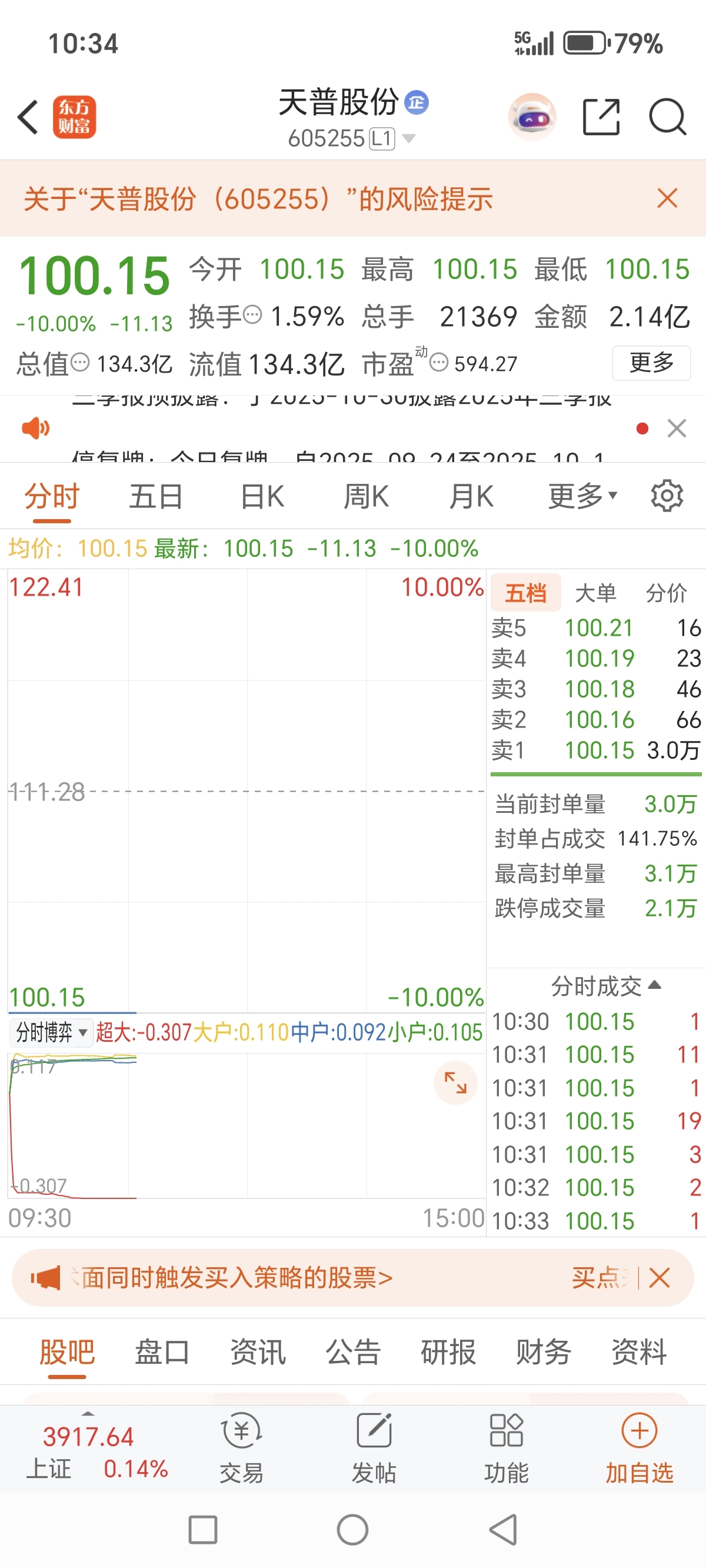This screenshot has width=706, height=1568.
Task: Open 交易 trade icon in bottom bar
Action: pos(242,1449)
